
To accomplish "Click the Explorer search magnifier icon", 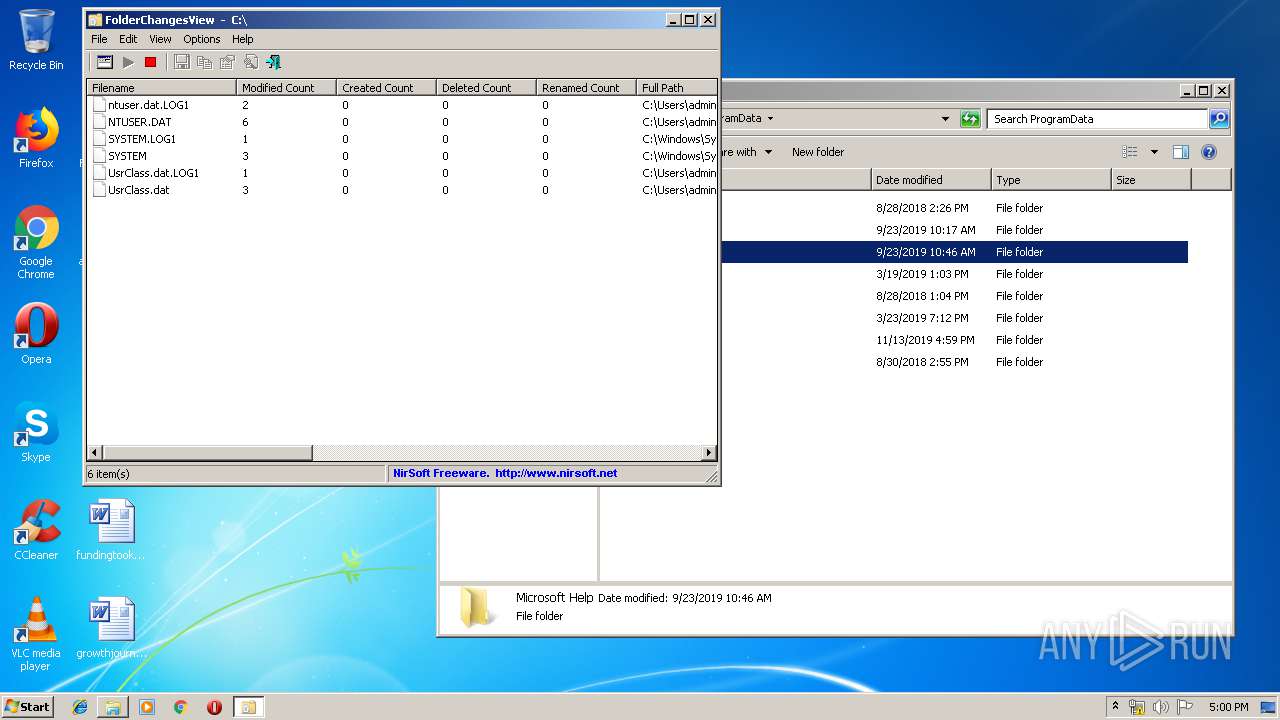I will [x=1218, y=119].
